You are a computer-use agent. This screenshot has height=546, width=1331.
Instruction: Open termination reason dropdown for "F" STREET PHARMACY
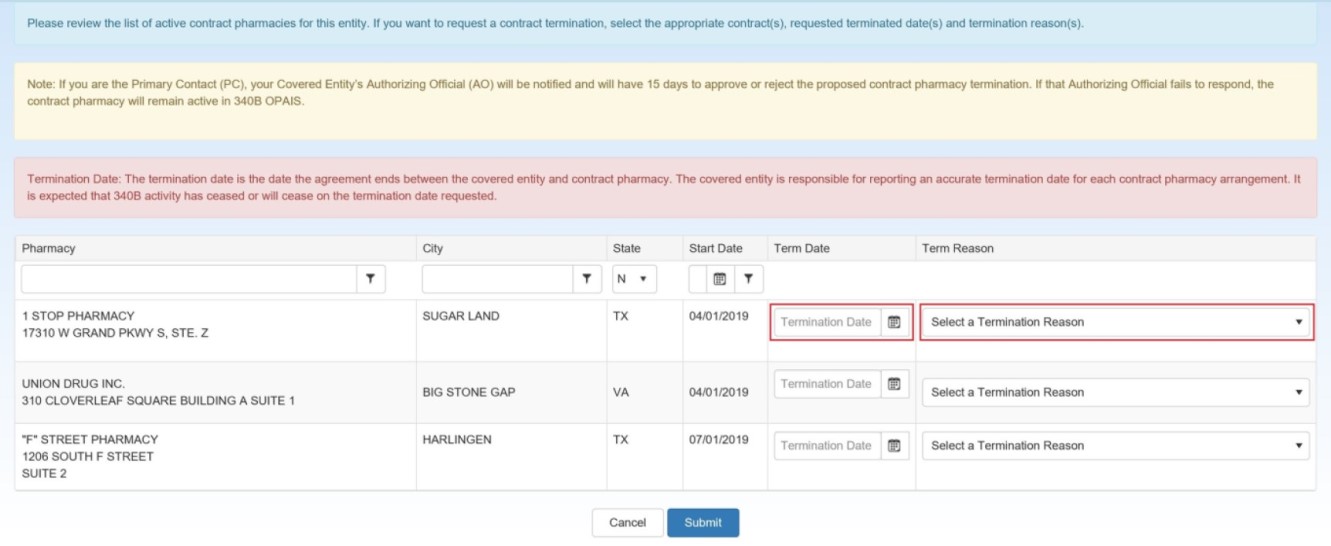click(x=1116, y=446)
